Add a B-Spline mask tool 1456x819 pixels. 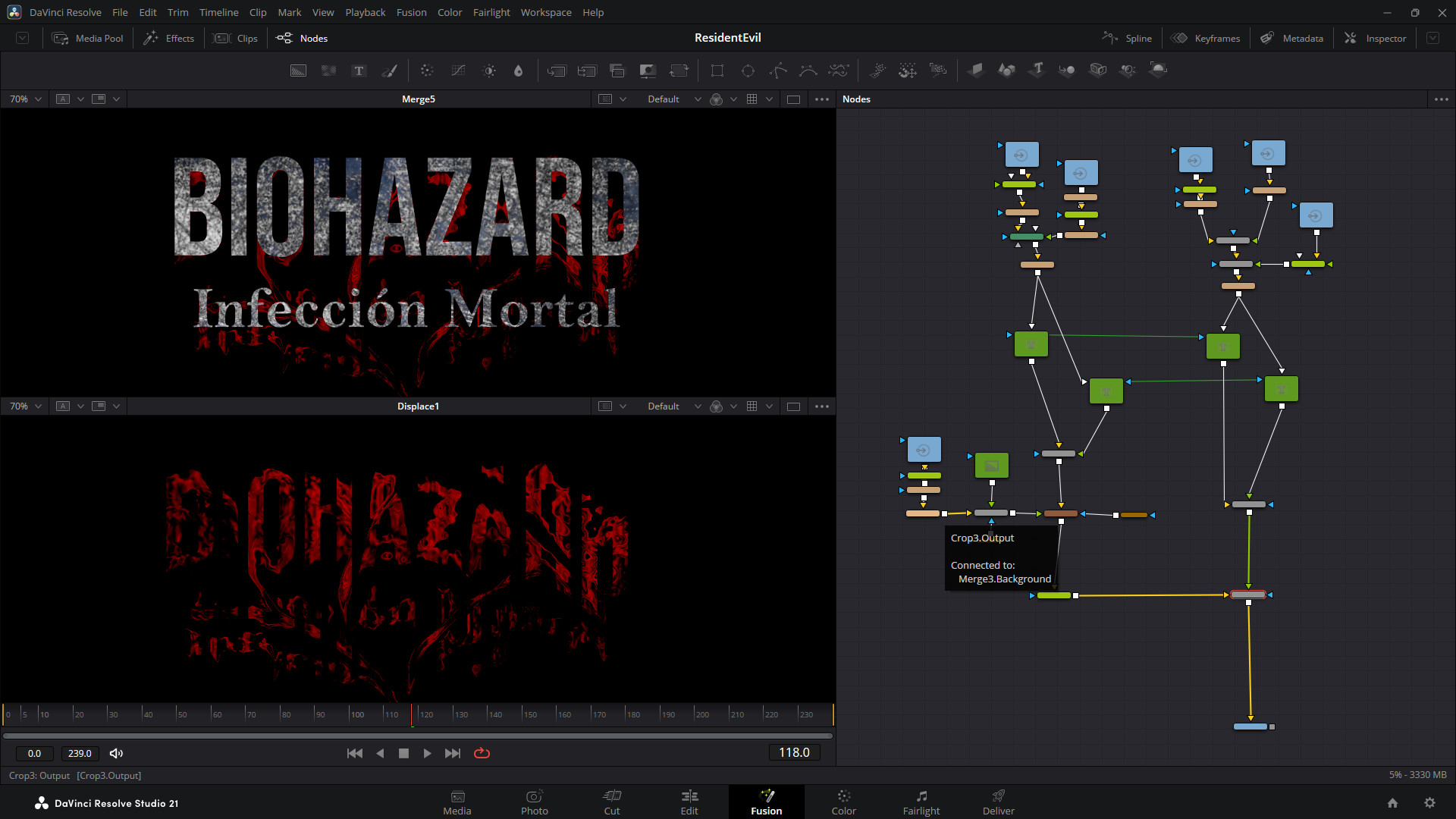click(x=808, y=71)
